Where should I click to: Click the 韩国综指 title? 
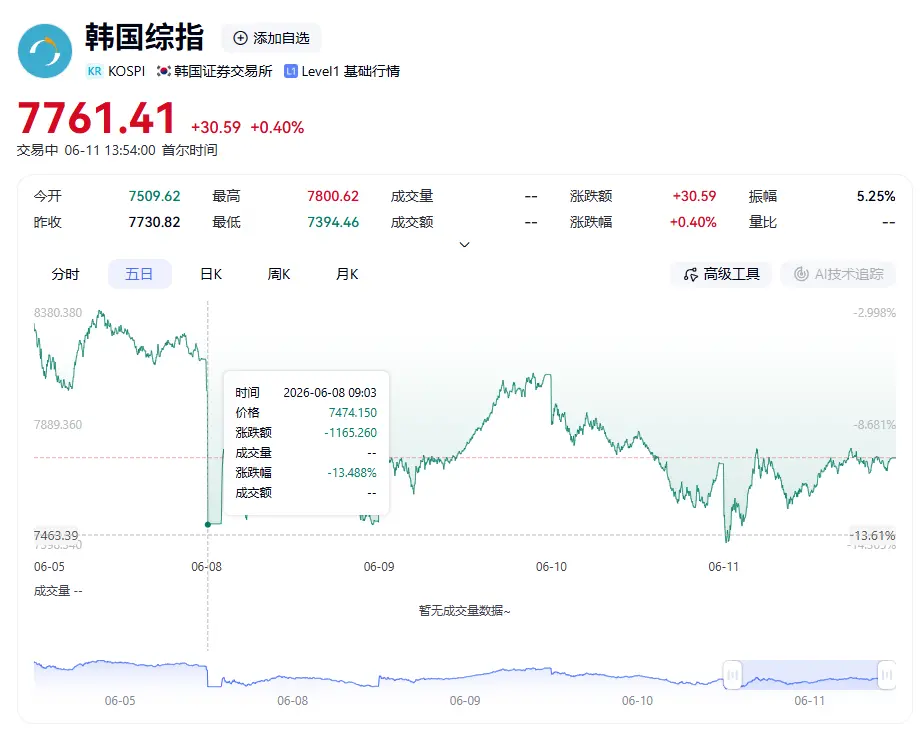pos(145,37)
